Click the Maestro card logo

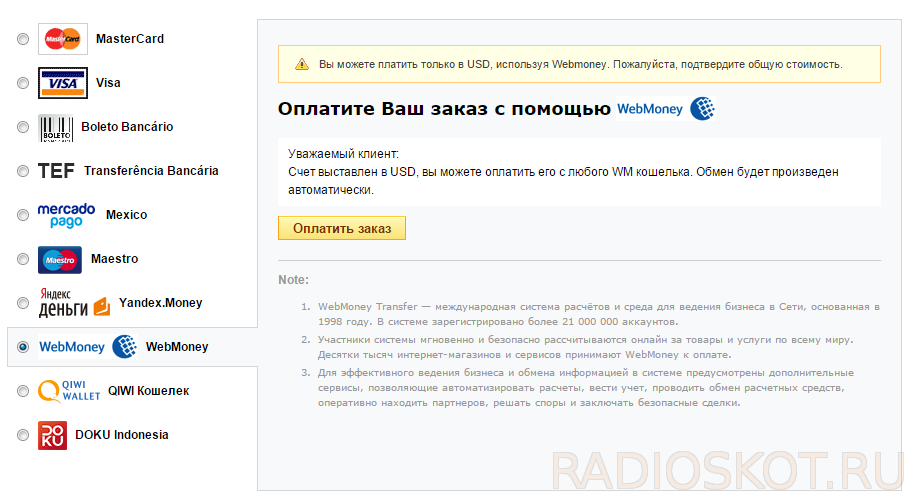click(60, 260)
